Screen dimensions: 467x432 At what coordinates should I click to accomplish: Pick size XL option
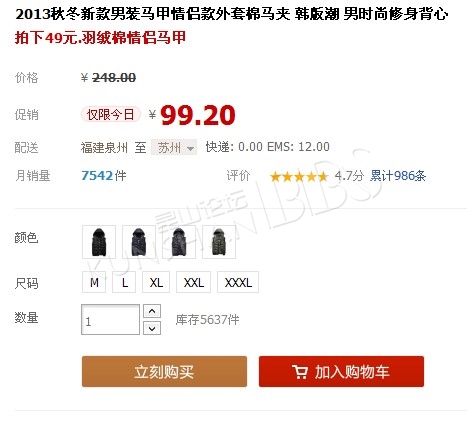click(x=156, y=282)
